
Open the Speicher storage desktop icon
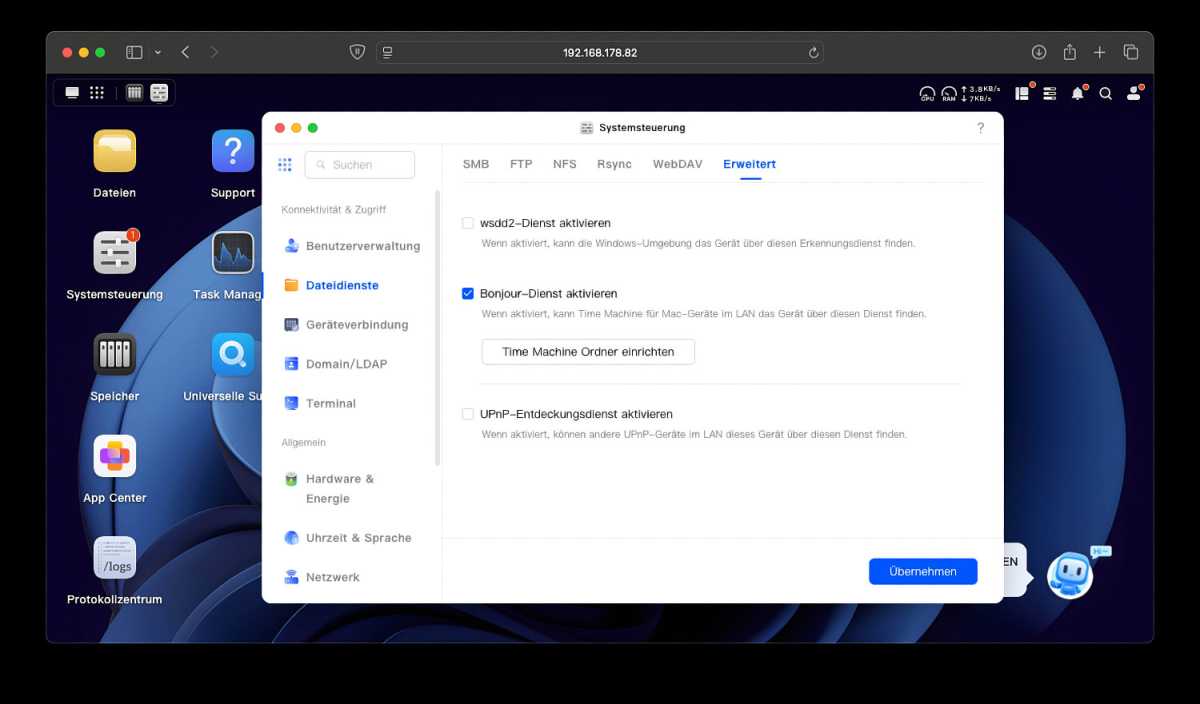pyautogui.click(x=115, y=355)
